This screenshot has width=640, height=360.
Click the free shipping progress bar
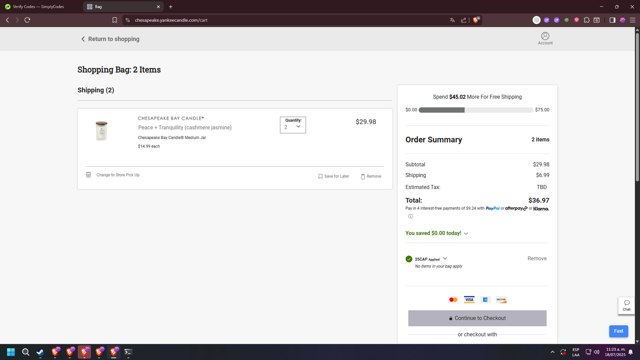(476, 110)
